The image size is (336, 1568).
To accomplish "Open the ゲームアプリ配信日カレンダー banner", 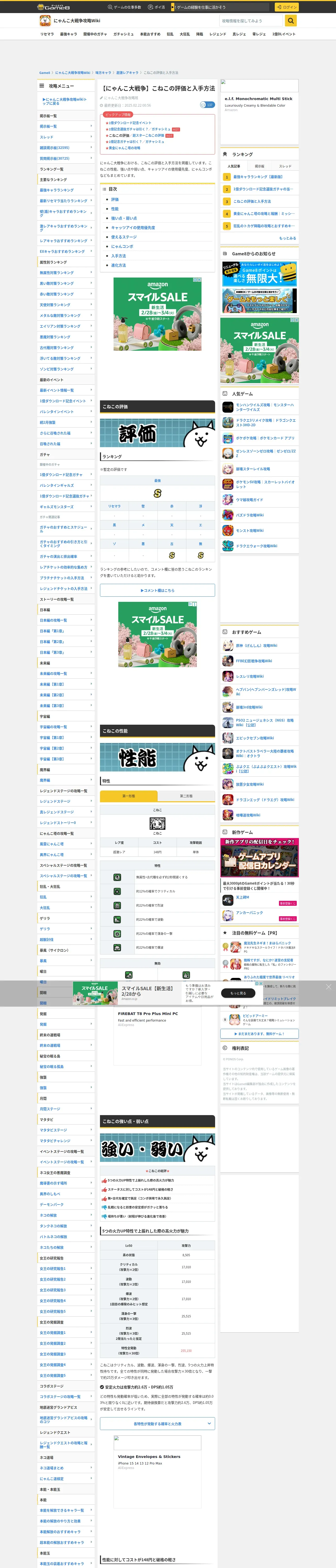I will click(260, 858).
